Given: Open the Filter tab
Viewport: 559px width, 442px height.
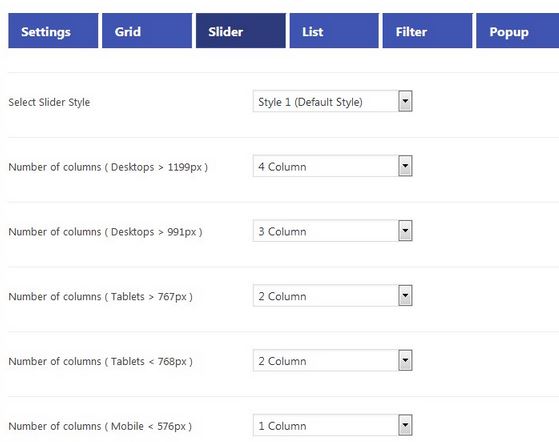Looking at the screenshot, I should click(x=427, y=31).
